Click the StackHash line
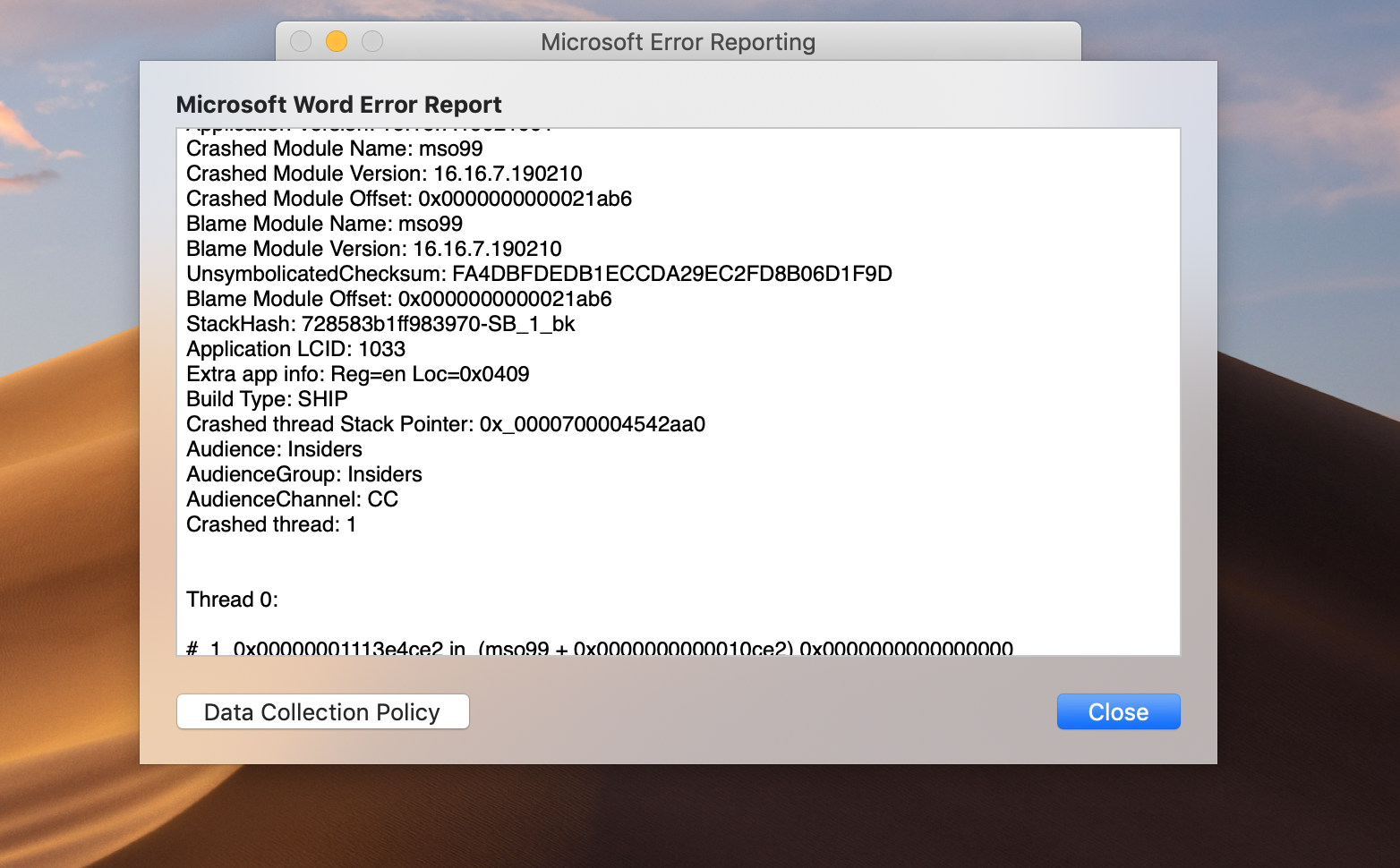 tap(380, 324)
